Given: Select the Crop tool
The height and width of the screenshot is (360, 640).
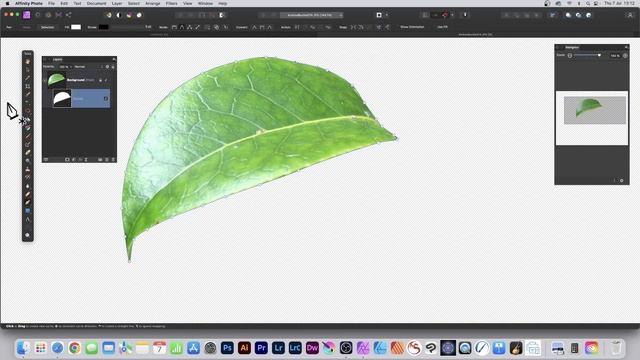Looking at the screenshot, I should [x=28, y=86].
